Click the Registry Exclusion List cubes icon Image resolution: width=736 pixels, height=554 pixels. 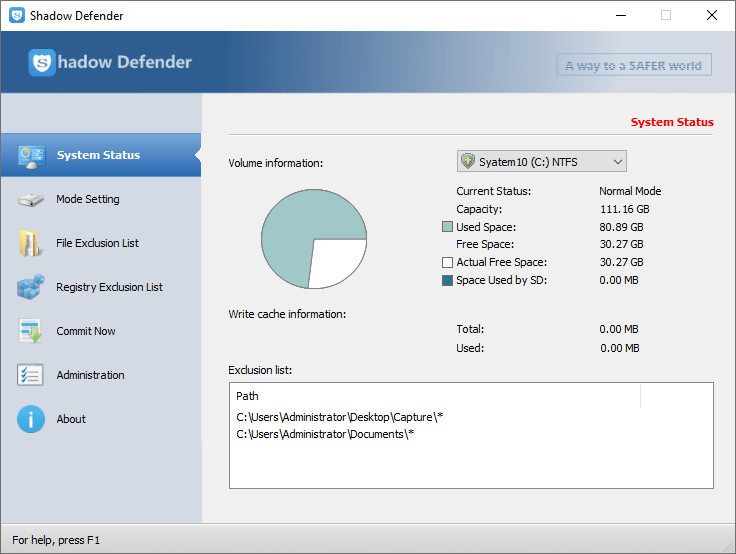(31, 287)
